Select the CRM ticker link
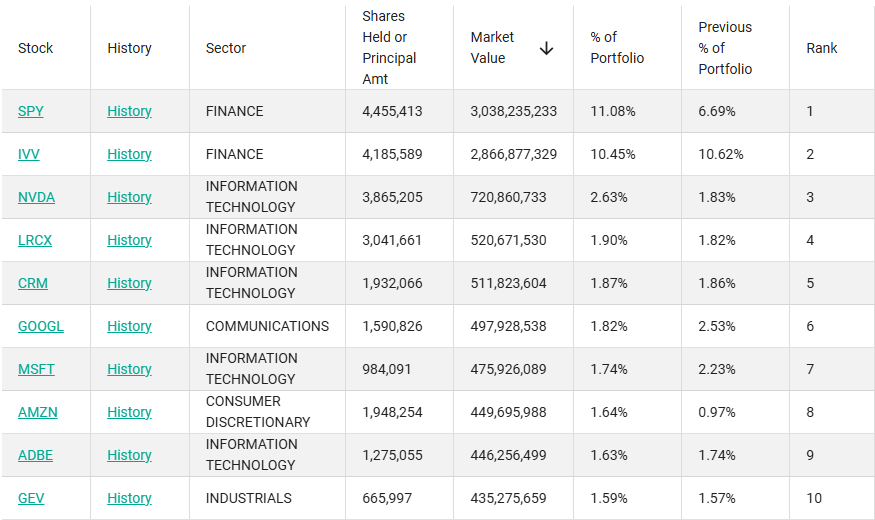Screen dimensions: 875x520 pyautogui.click(x=33, y=283)
